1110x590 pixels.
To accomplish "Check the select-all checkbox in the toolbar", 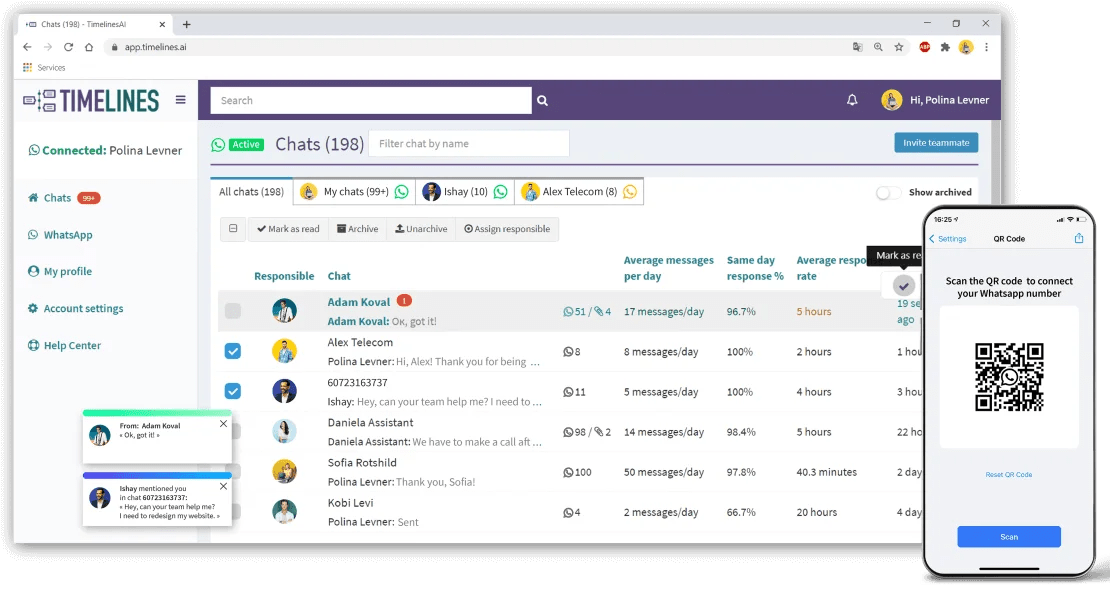I will pos(233,228).
